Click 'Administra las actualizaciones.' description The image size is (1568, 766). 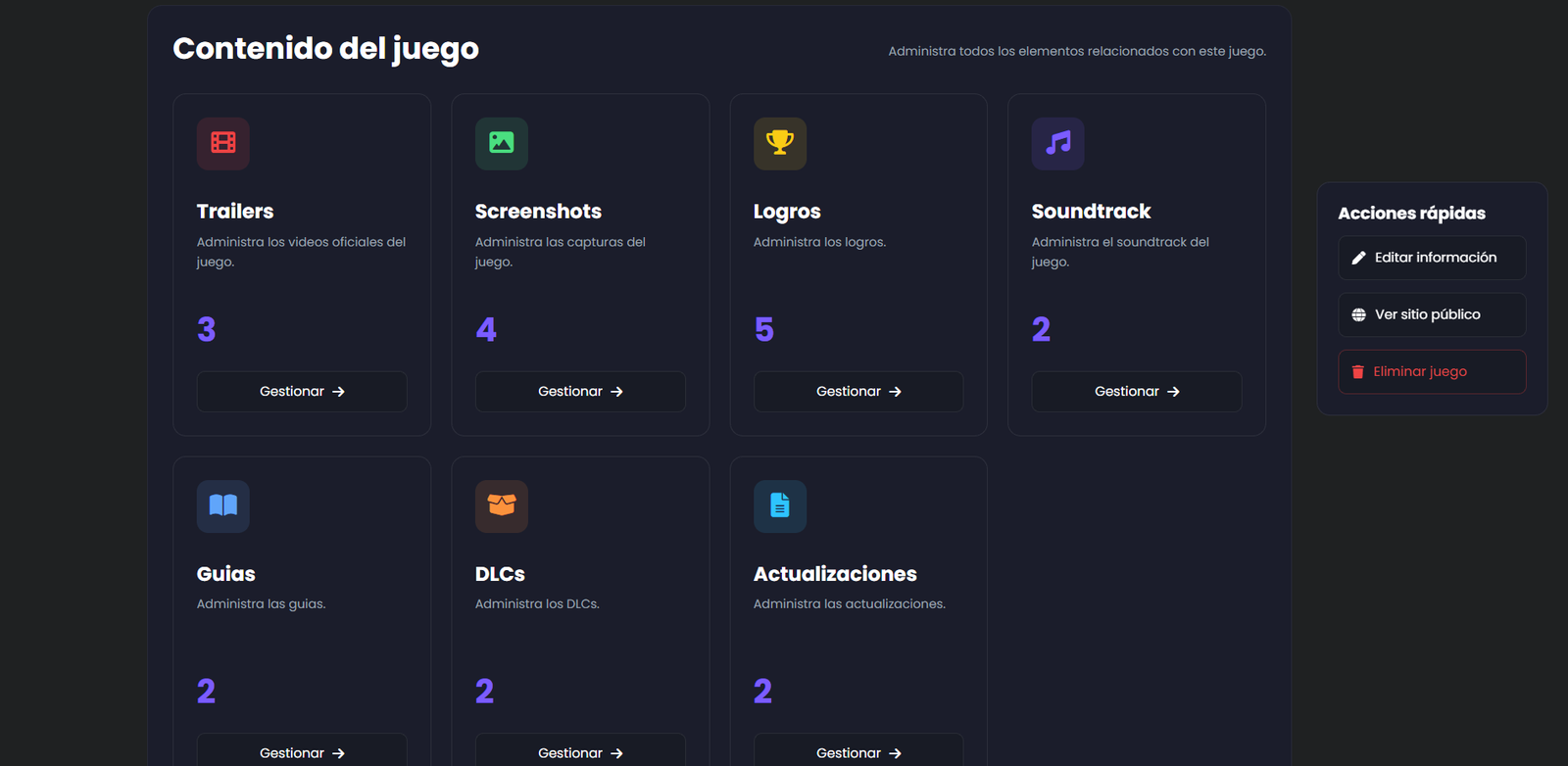click(849, 604)
